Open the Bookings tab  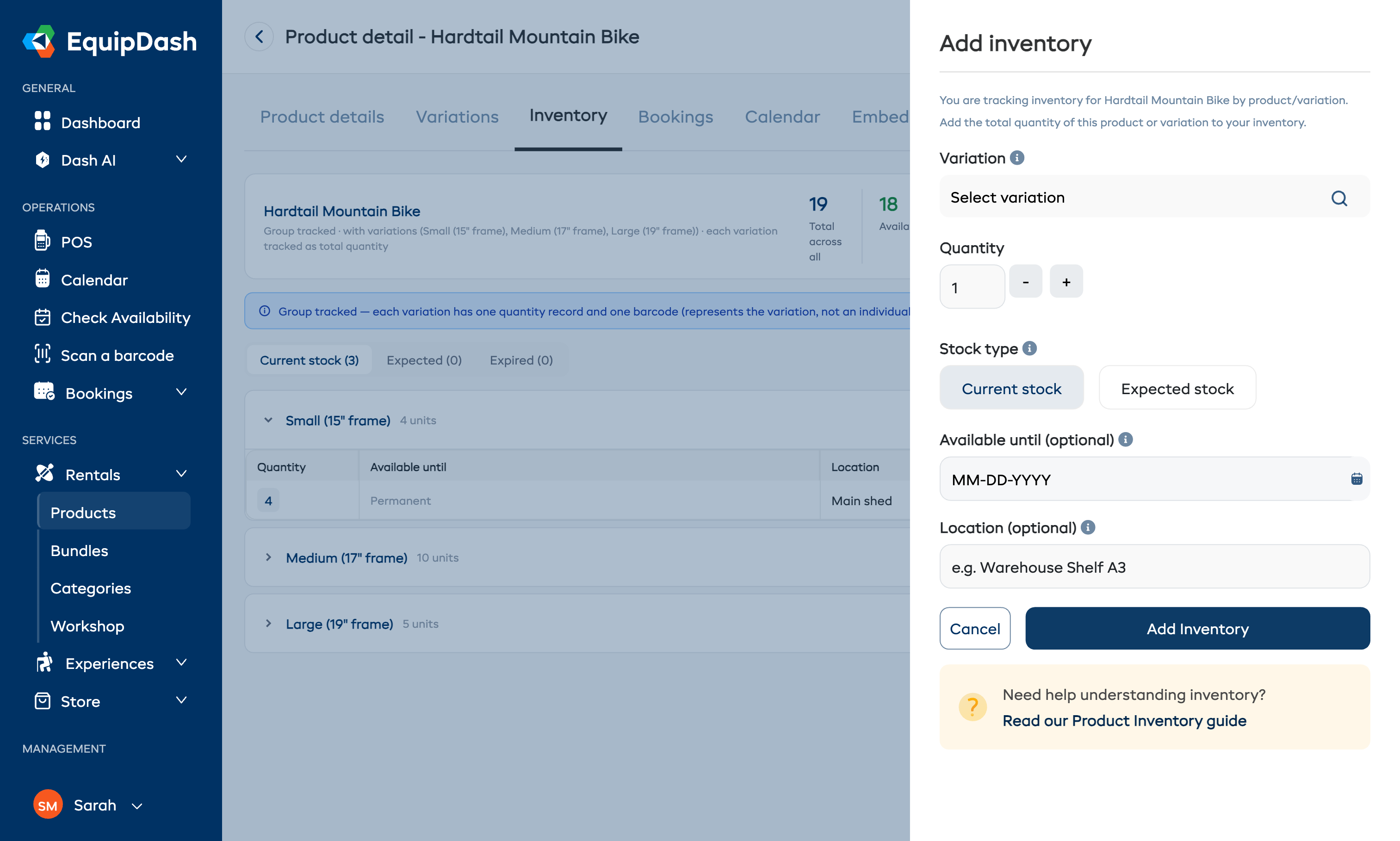(675, 117)
